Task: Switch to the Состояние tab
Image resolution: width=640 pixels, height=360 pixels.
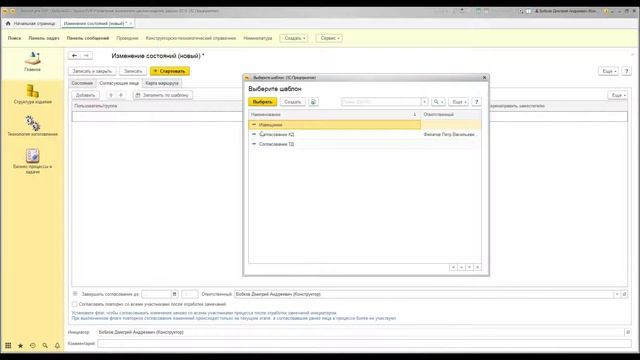Action: 82,83
